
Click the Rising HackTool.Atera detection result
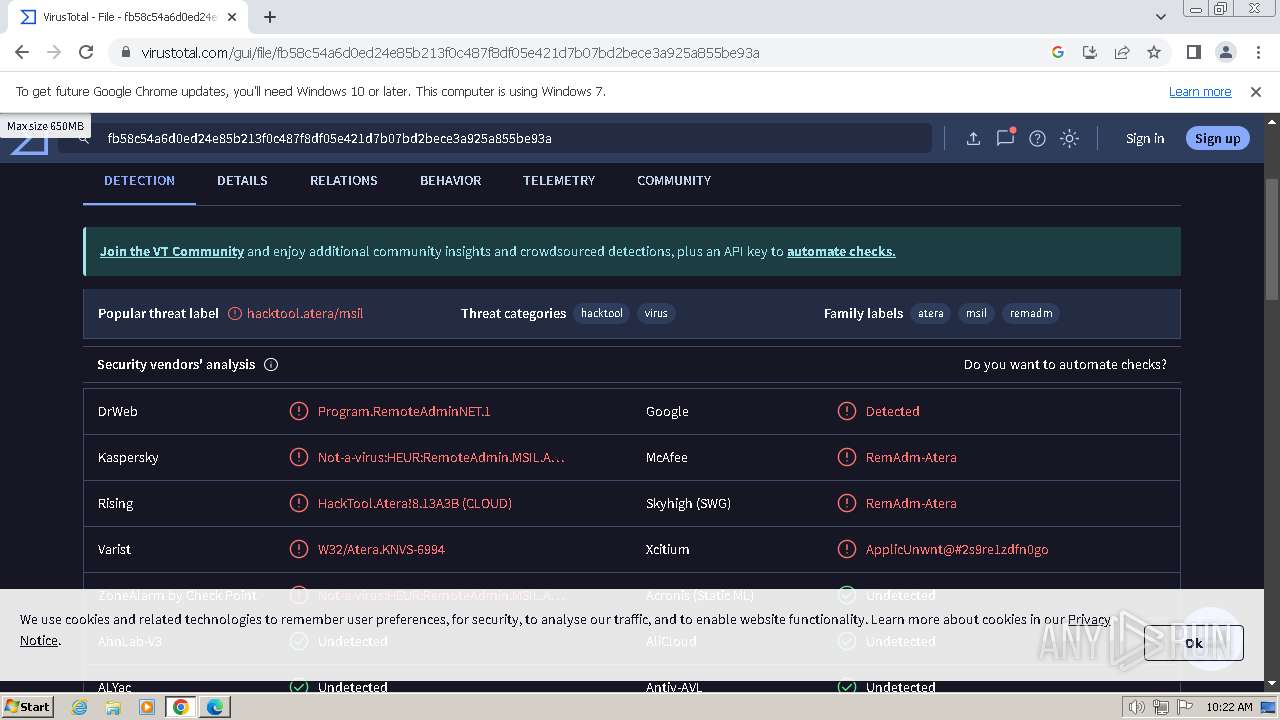click(x=414, y=504)
